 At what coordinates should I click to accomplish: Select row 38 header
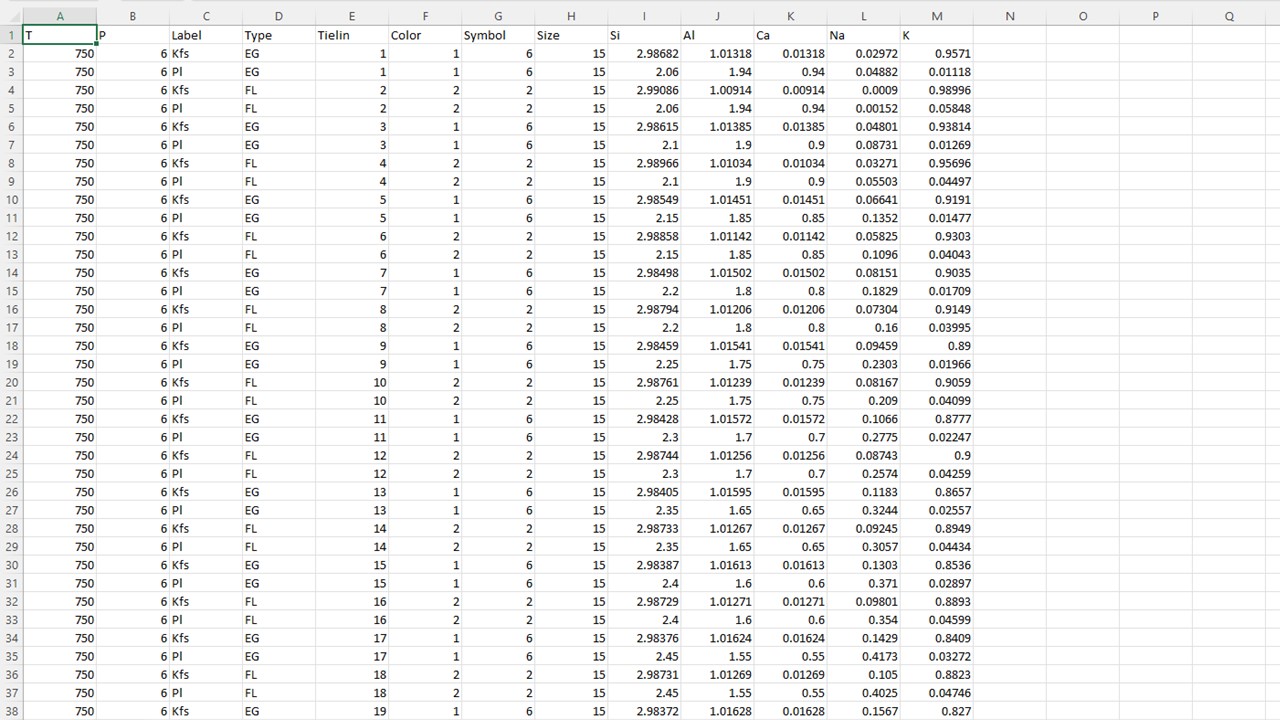(11, 711)
